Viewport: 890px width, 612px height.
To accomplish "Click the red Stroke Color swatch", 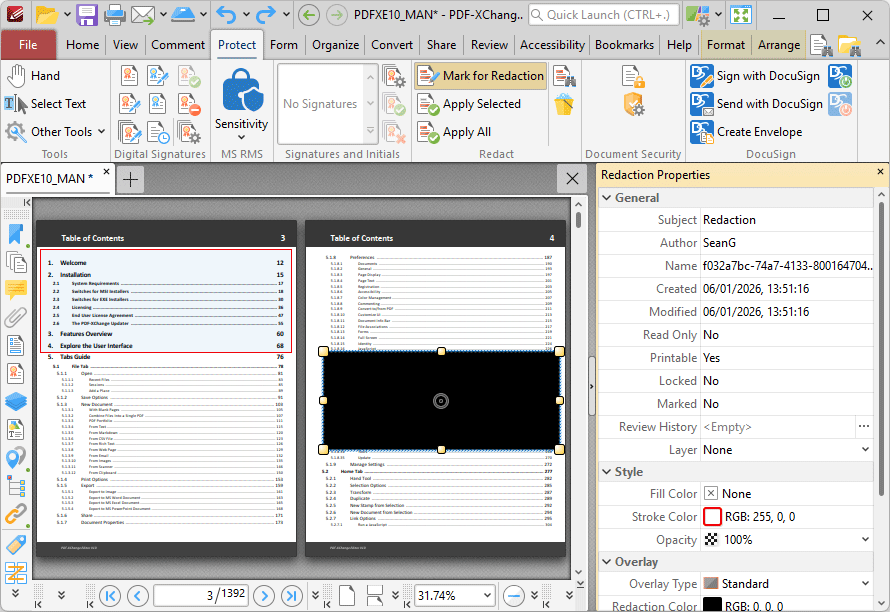I will point(711,516).
